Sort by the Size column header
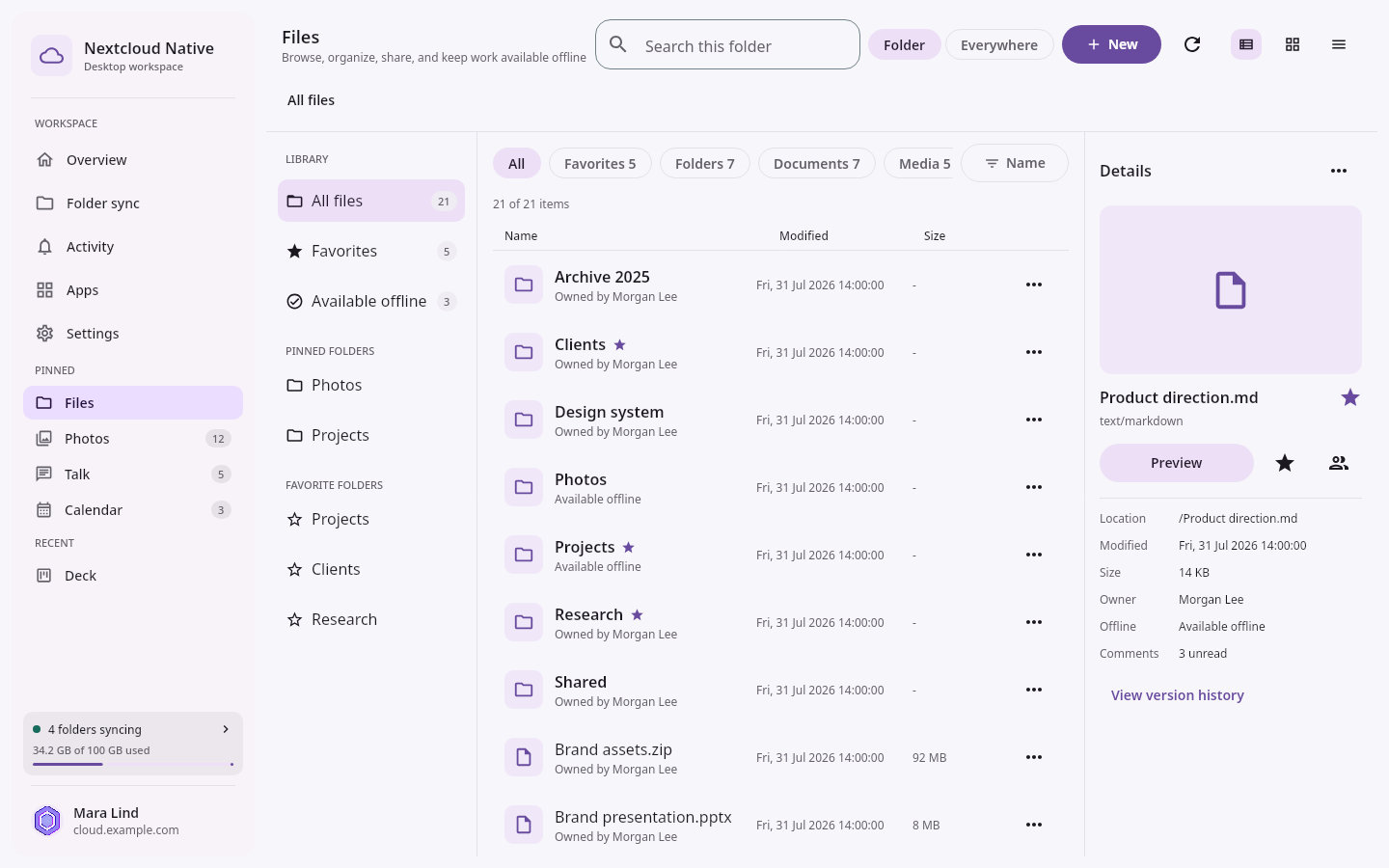 [x=935, y=235]
